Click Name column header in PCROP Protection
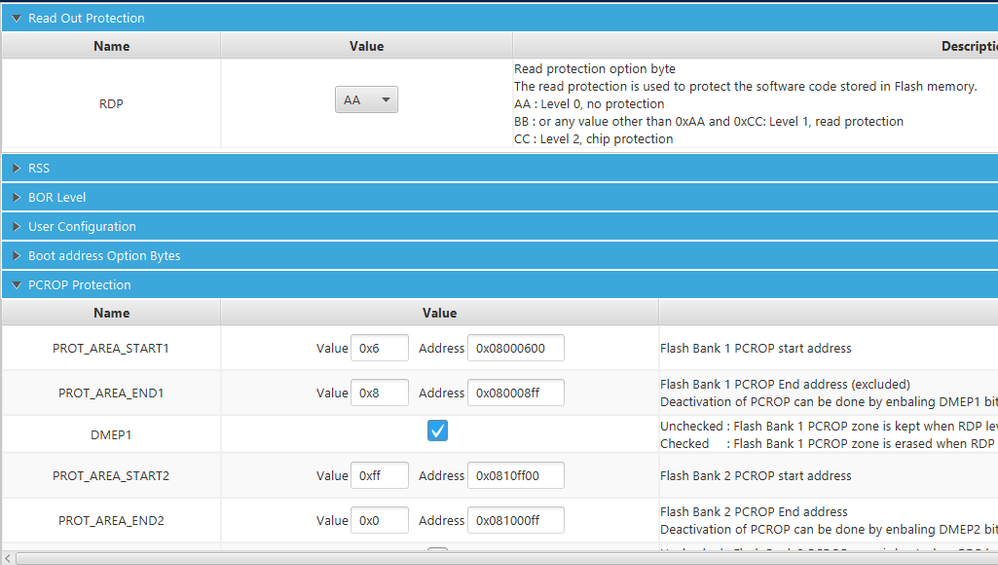The width and height of the screenshot is (998, 565). 111,313
